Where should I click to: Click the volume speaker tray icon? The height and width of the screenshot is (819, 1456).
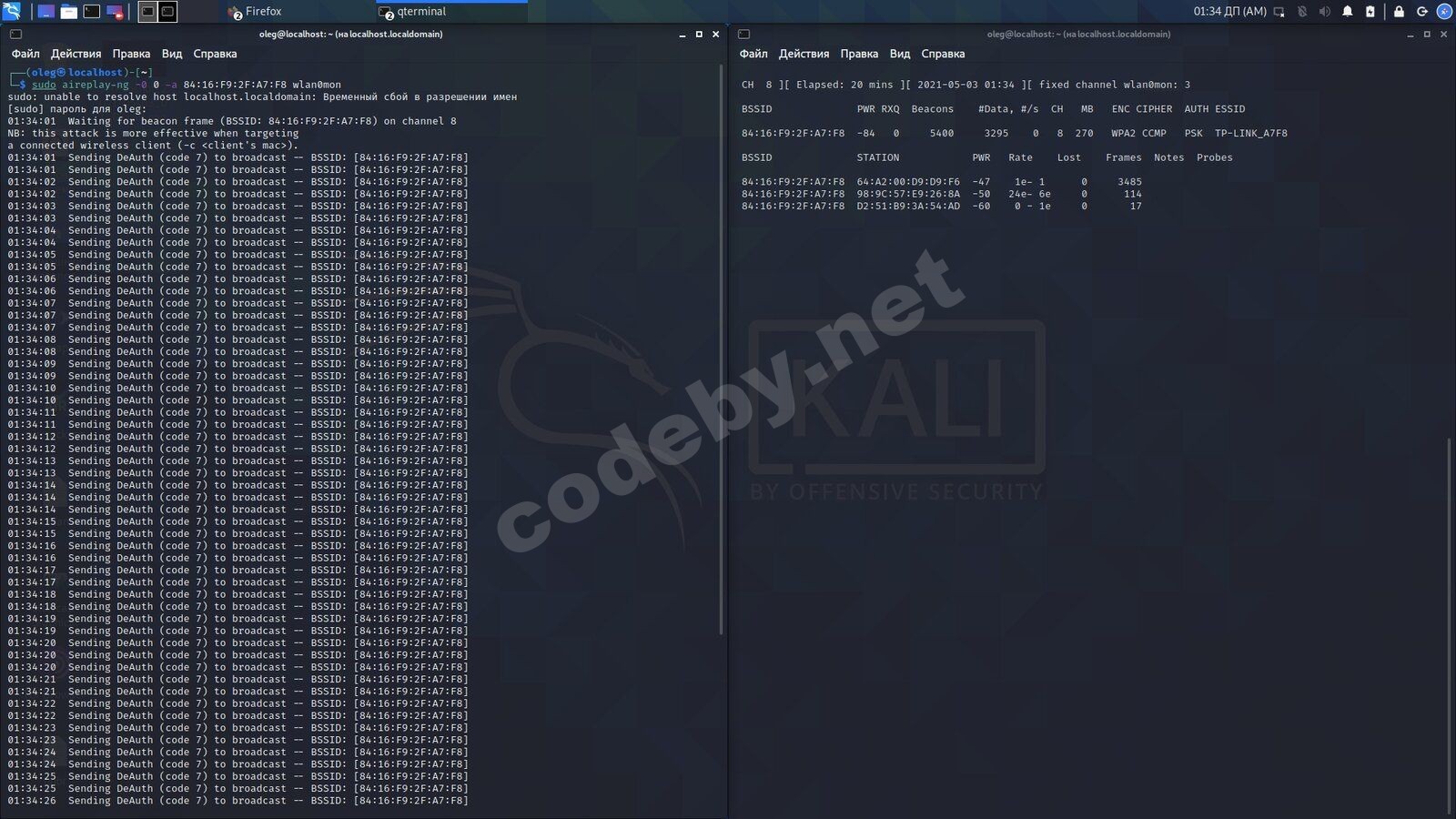[x=1325, y=12]
